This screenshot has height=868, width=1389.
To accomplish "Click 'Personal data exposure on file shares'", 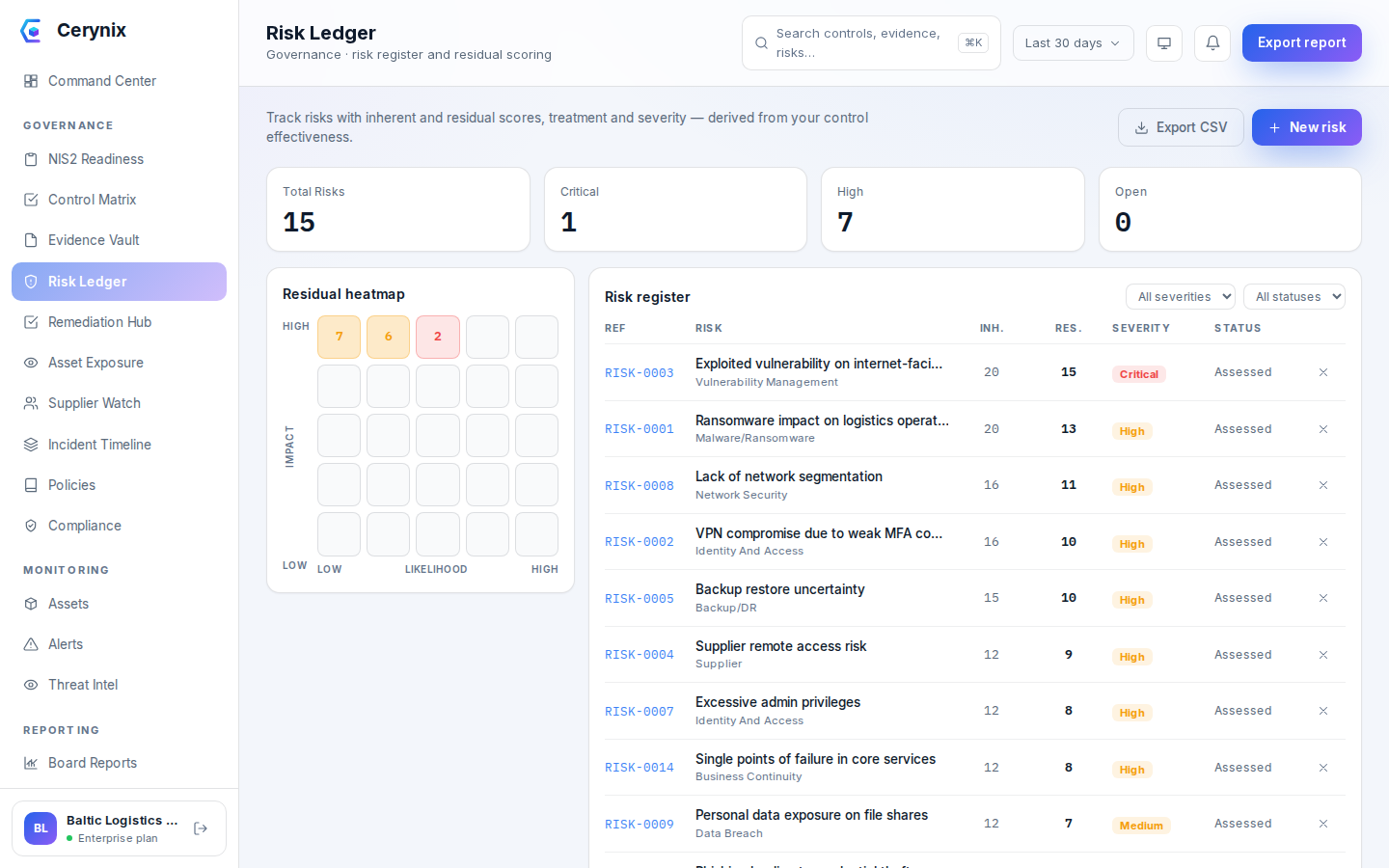I will point(812,815).
